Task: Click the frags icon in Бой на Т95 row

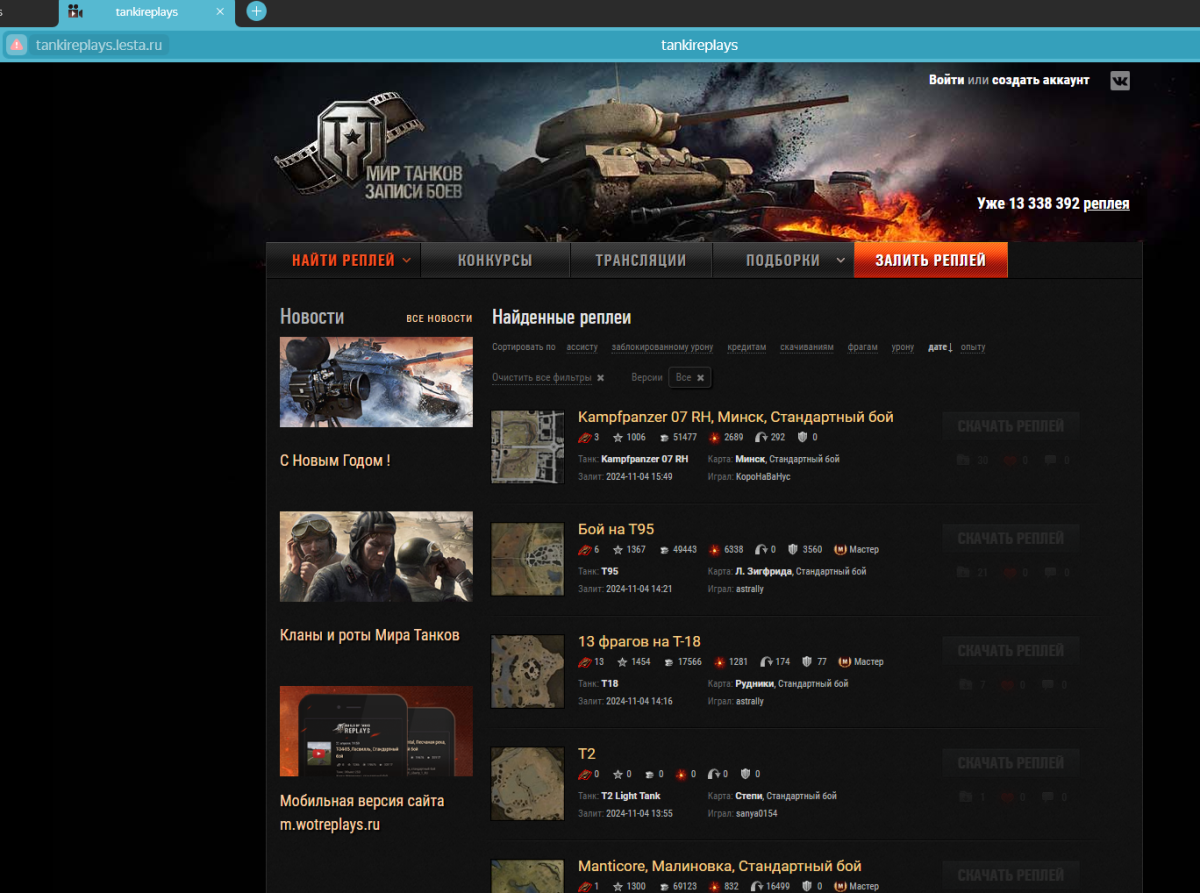Action: click(x=585, y=549)
